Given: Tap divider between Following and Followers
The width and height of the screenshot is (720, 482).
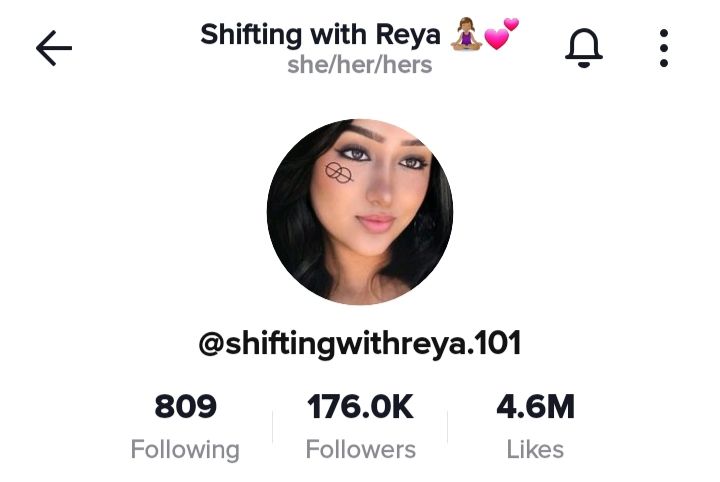Looking at the screenshot, I should click(273, 427).
